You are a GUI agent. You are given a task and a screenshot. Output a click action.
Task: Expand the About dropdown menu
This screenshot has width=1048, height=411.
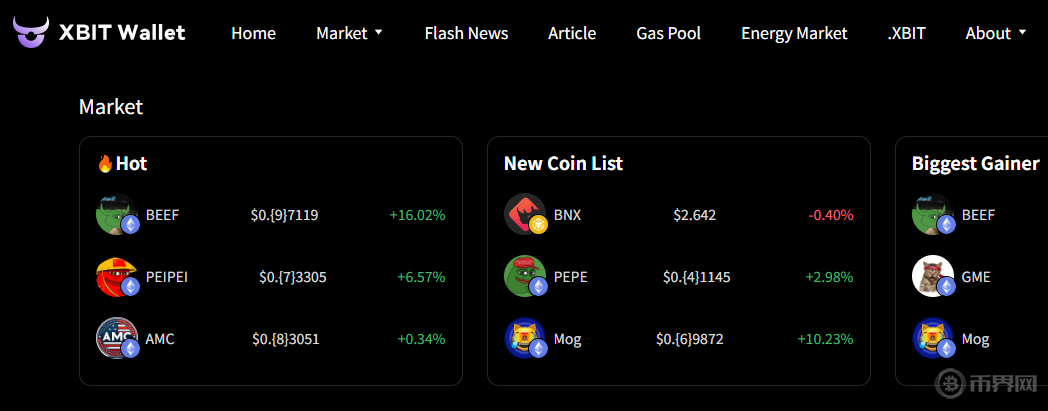click(995, 33)
